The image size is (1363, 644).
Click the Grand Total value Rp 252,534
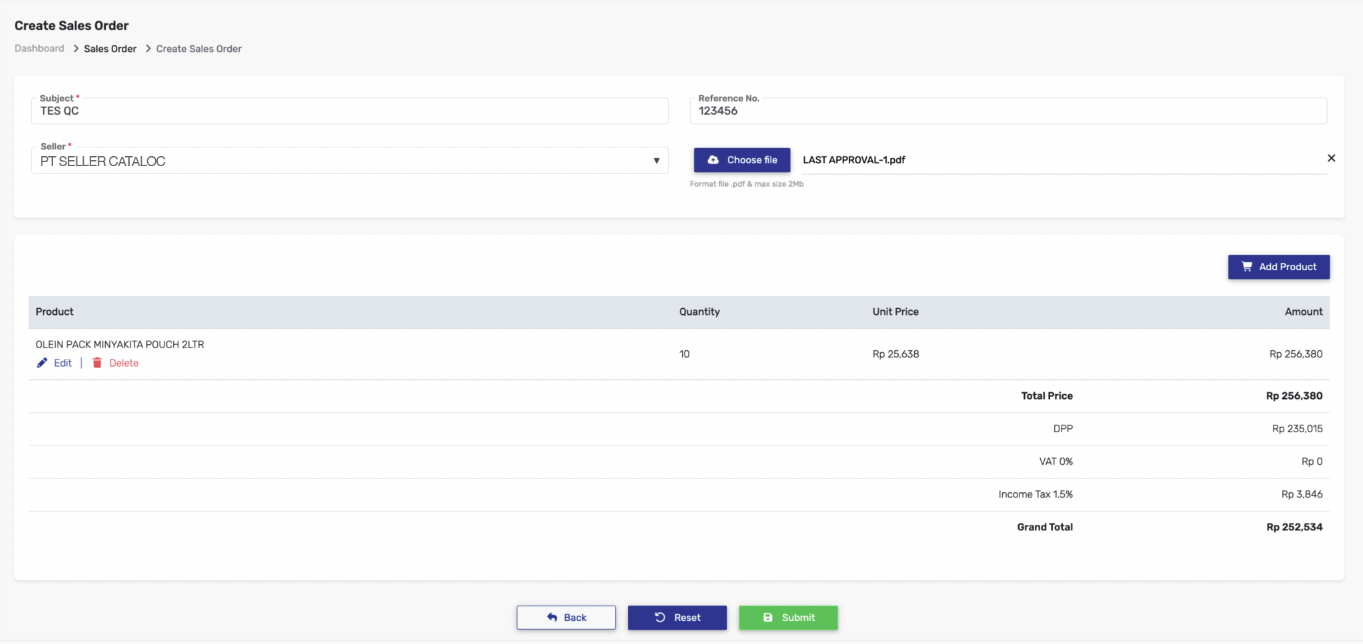click(1294, 527)
